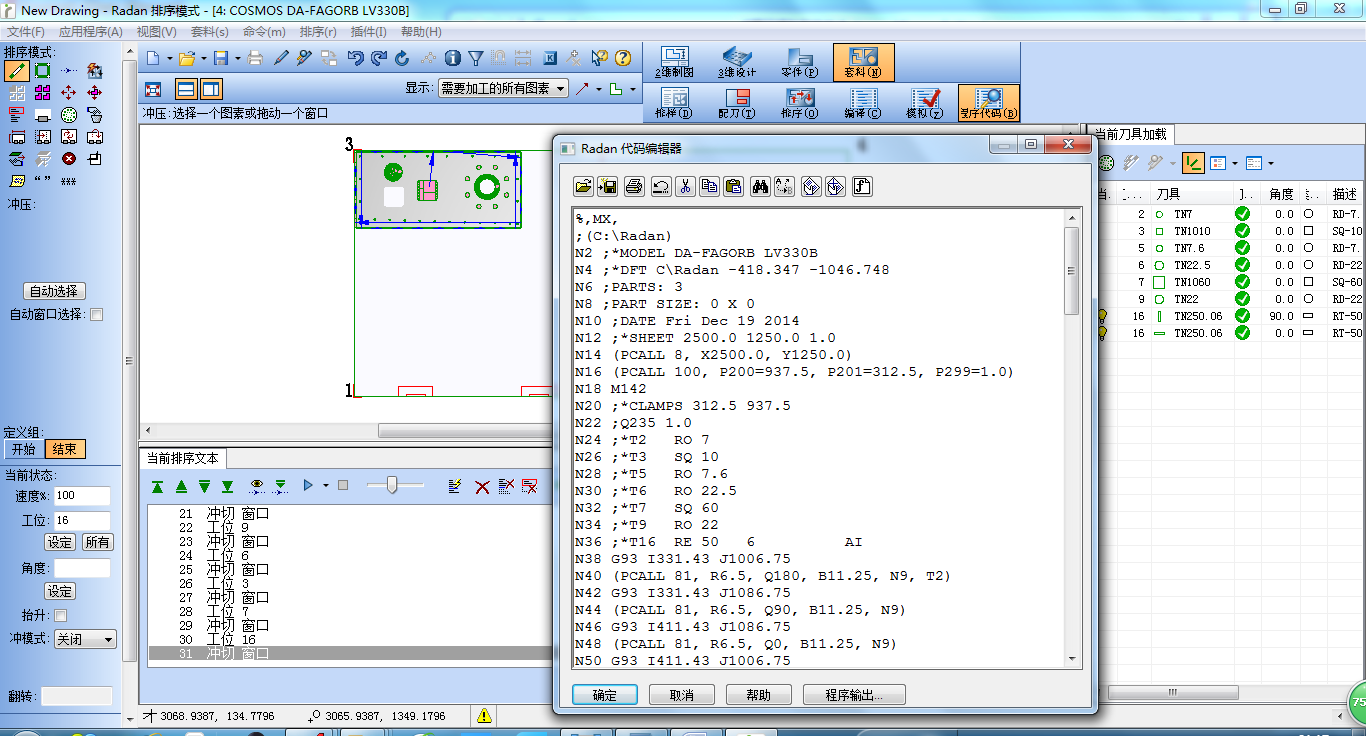Viewport: 1366px width, 736px height.
Task: Toggle the horizontal split view button
Action: point(186,89)
